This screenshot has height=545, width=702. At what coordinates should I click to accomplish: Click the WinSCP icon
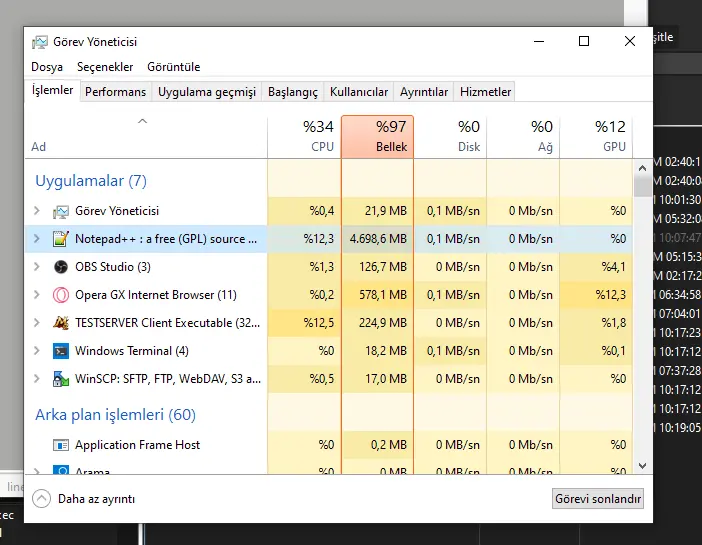point(61,379)
